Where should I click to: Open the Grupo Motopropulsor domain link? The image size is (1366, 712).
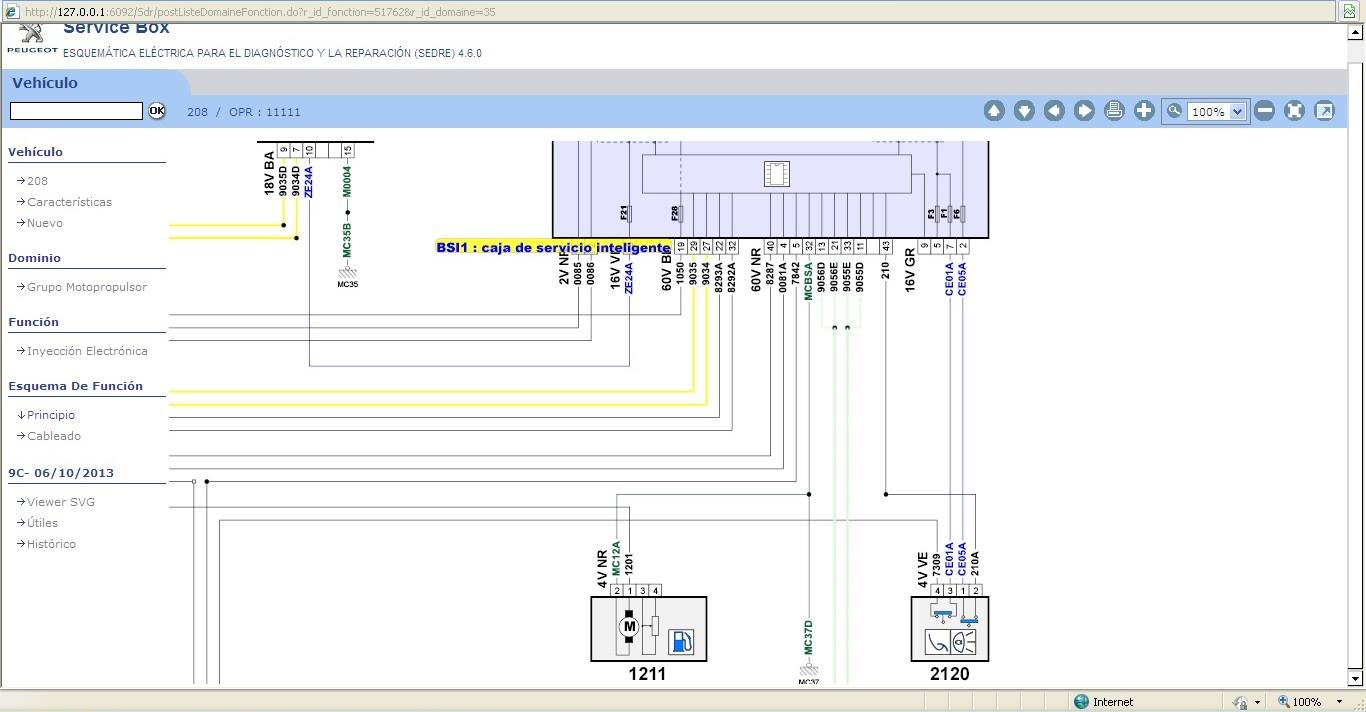coord(87,287)
